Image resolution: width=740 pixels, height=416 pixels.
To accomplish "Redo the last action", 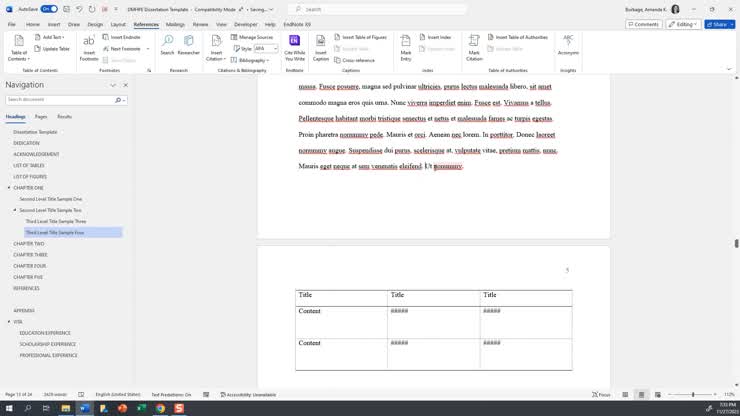I will coord(92,9).
